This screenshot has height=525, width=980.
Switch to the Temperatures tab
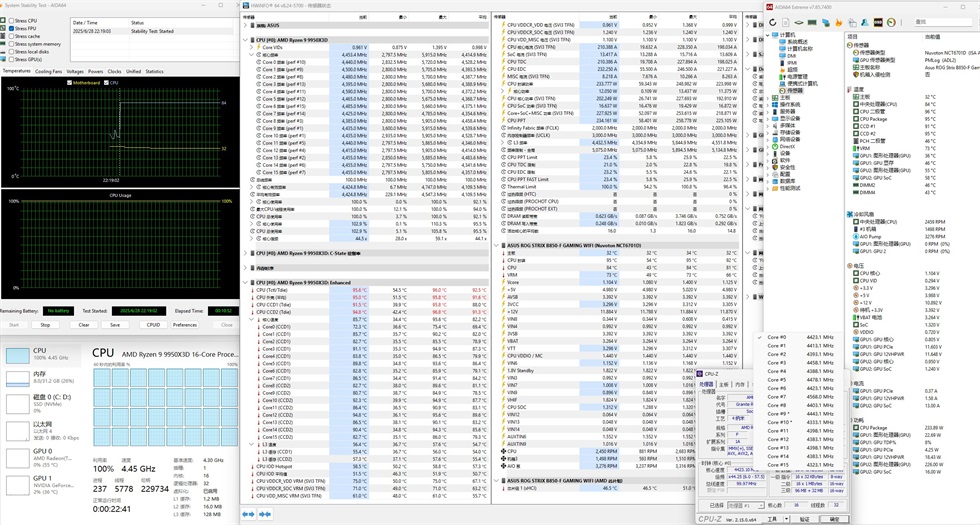(x=16, y=71)
